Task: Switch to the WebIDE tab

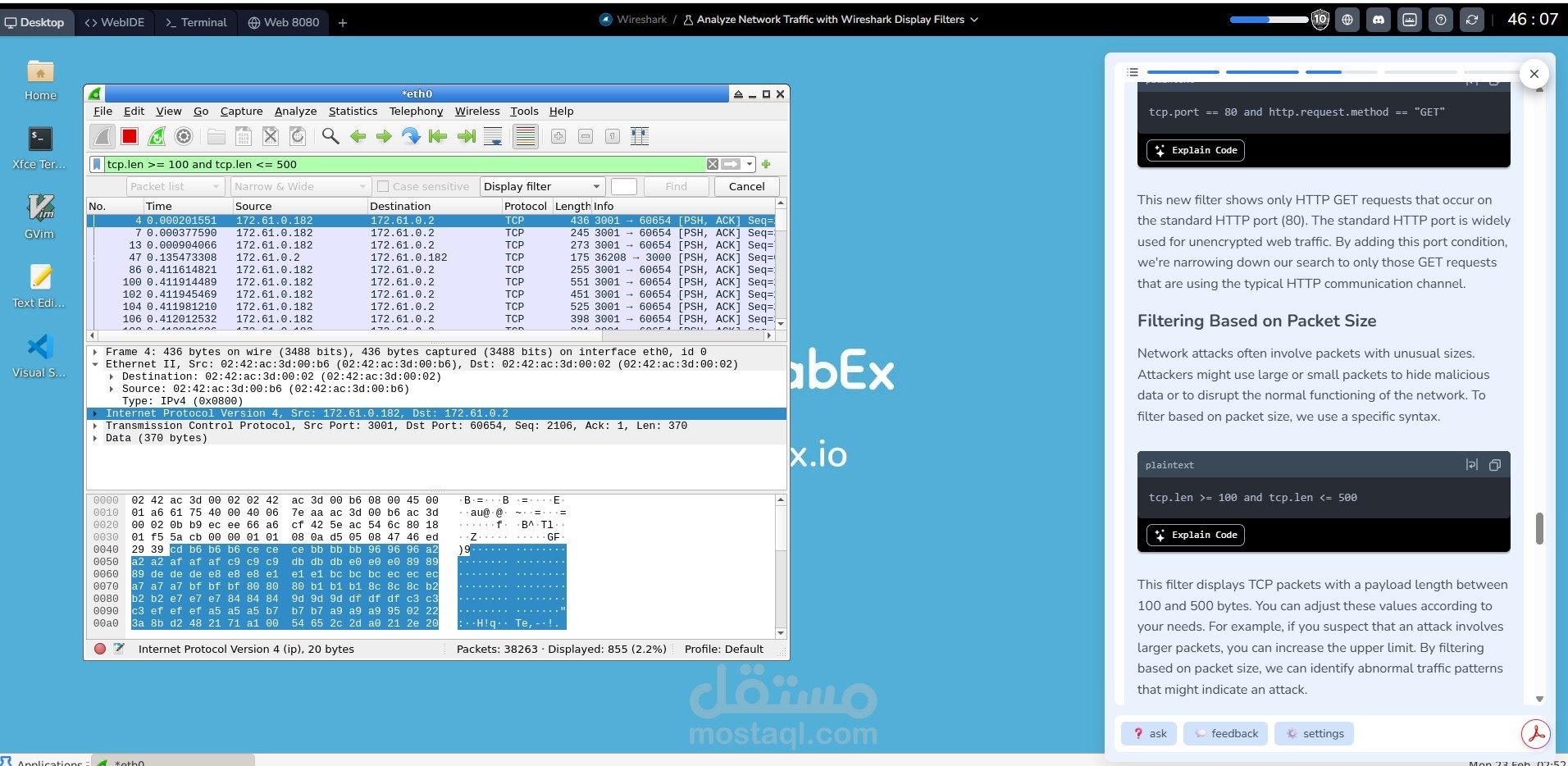Action: coord(115,22)
